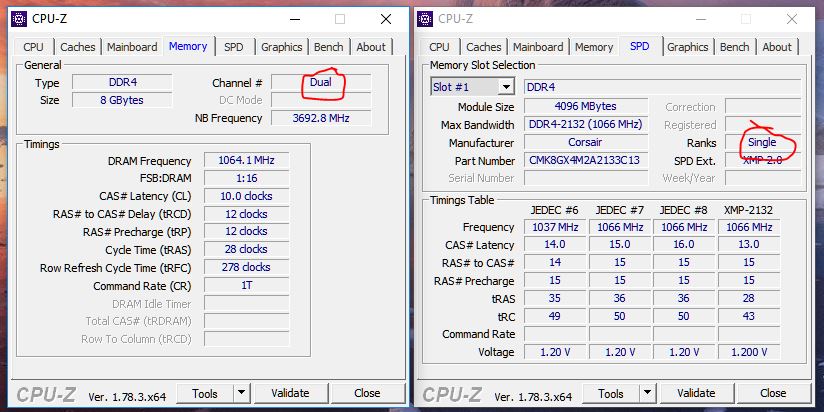Click the Ranks field showing Single
This screenshot has width=824, height=412.
point(763,142)
